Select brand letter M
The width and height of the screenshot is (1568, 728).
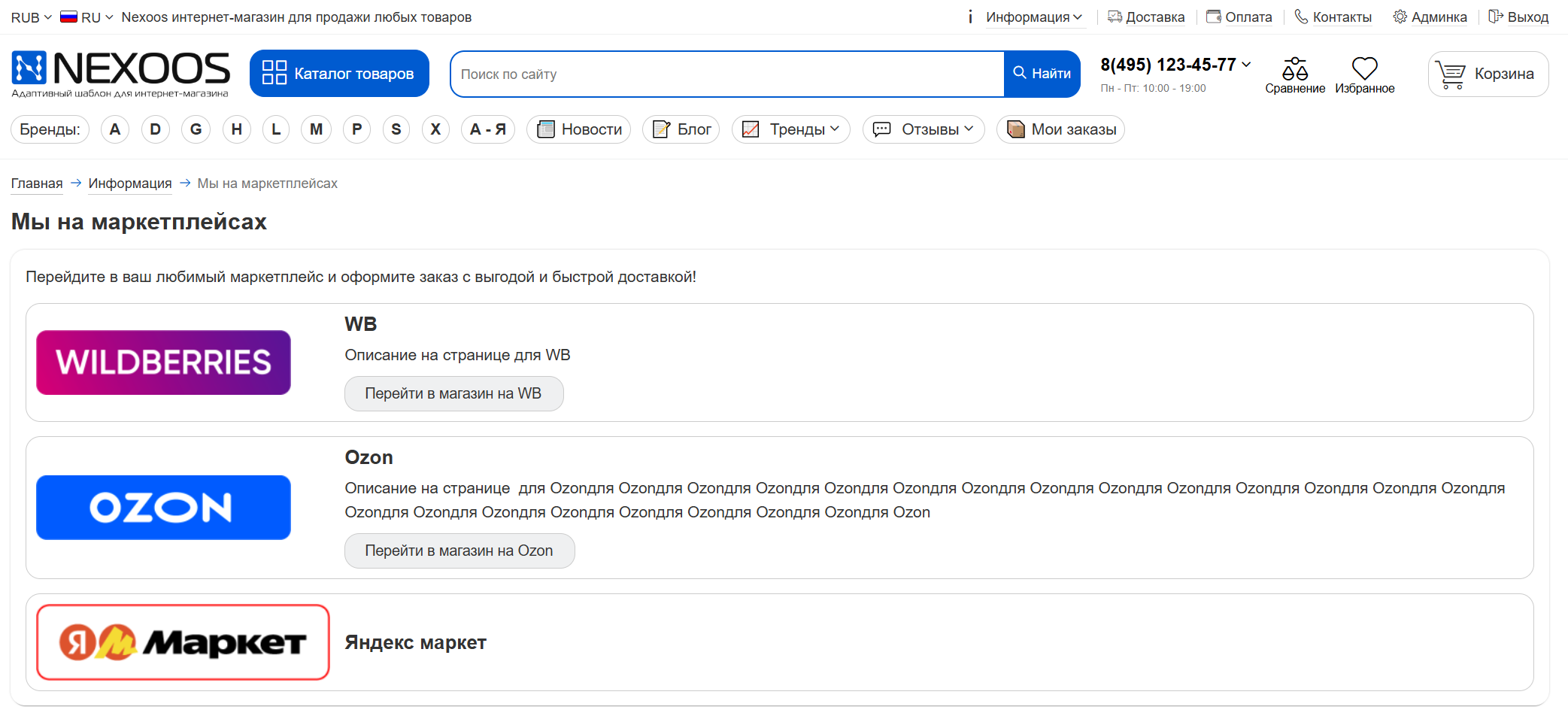[x=317, y=129]
